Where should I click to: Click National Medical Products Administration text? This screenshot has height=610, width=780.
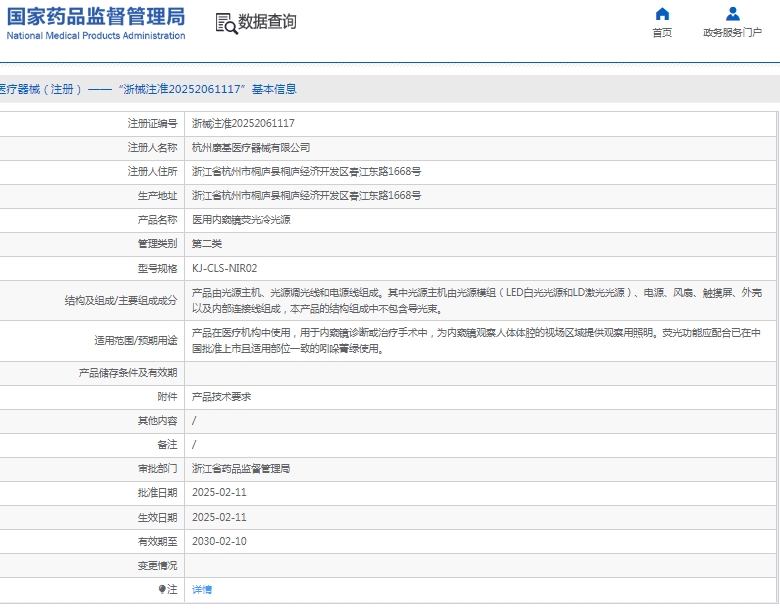(96, 36)
